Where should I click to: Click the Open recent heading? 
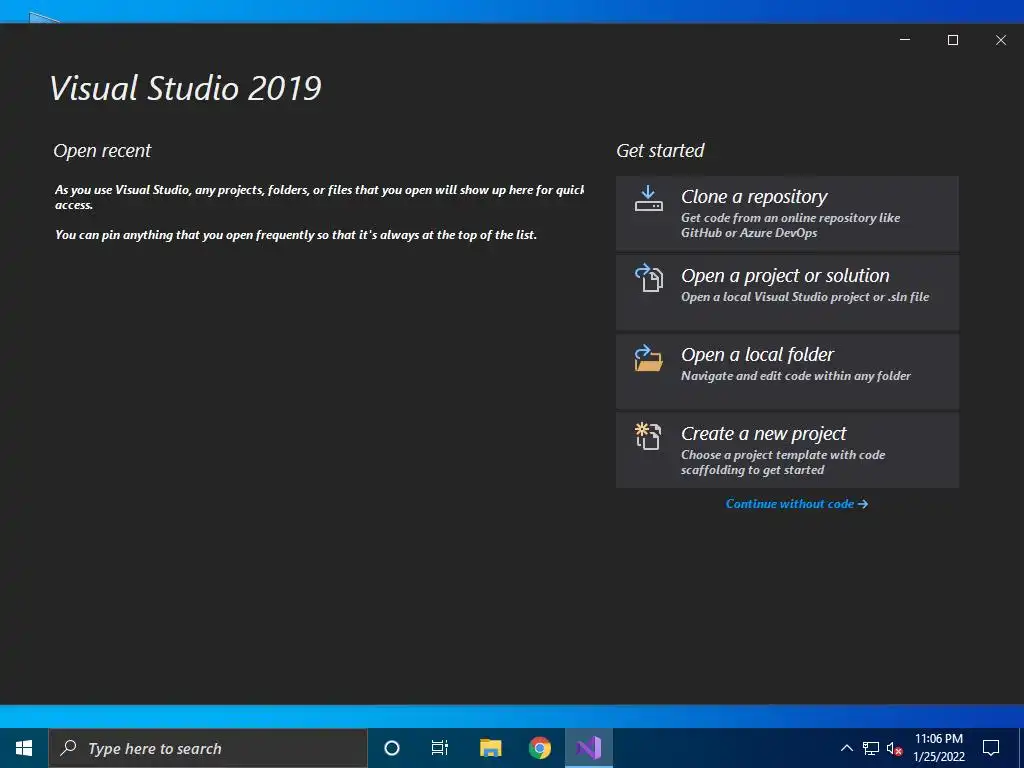(x=102, y=150)
